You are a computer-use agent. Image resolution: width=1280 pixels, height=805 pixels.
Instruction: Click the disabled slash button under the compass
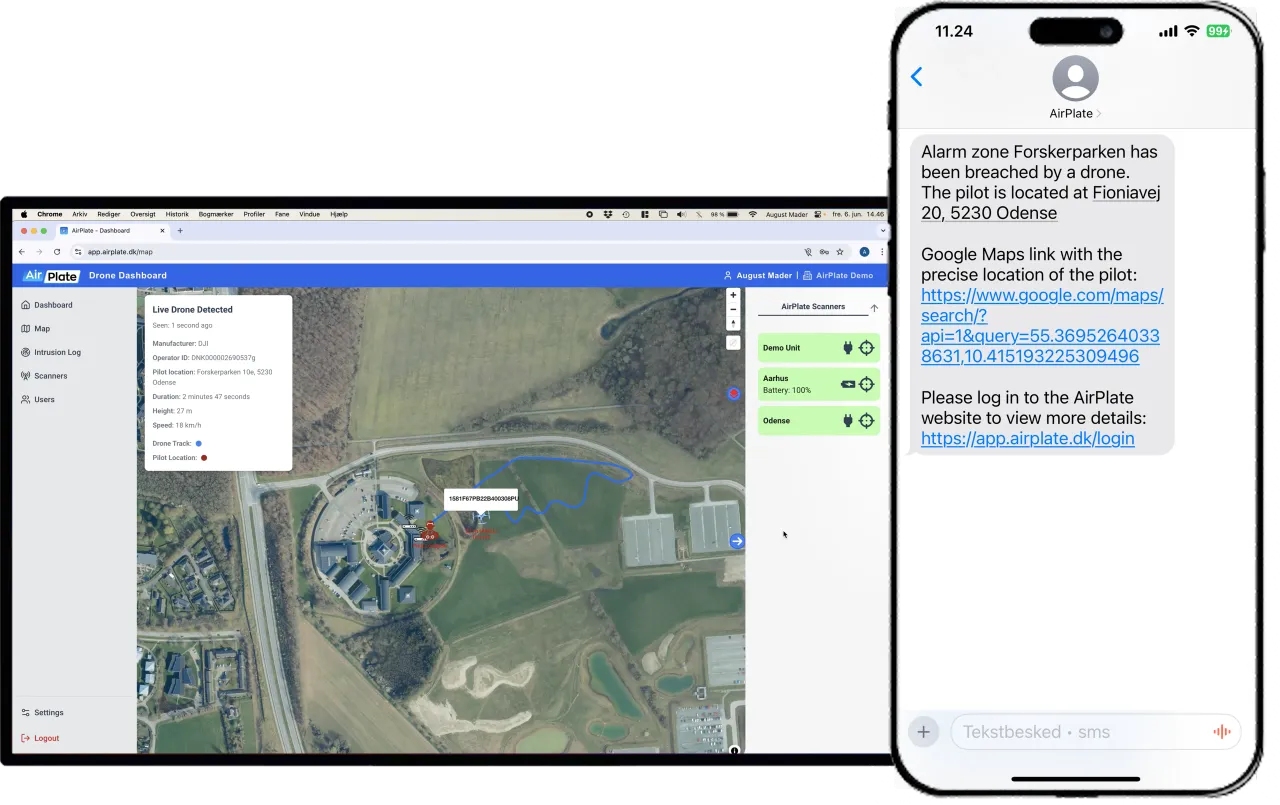pyautogui.click(x=733, y=343)
